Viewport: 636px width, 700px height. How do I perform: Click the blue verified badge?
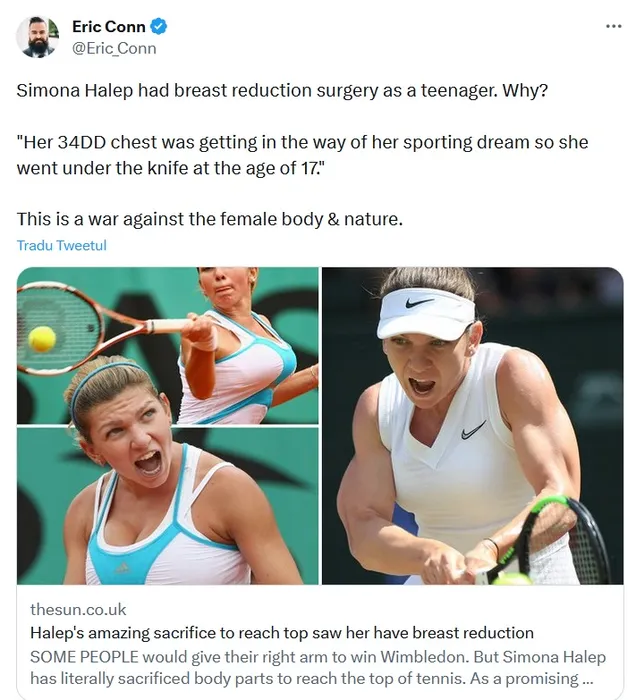click(158, 26)
